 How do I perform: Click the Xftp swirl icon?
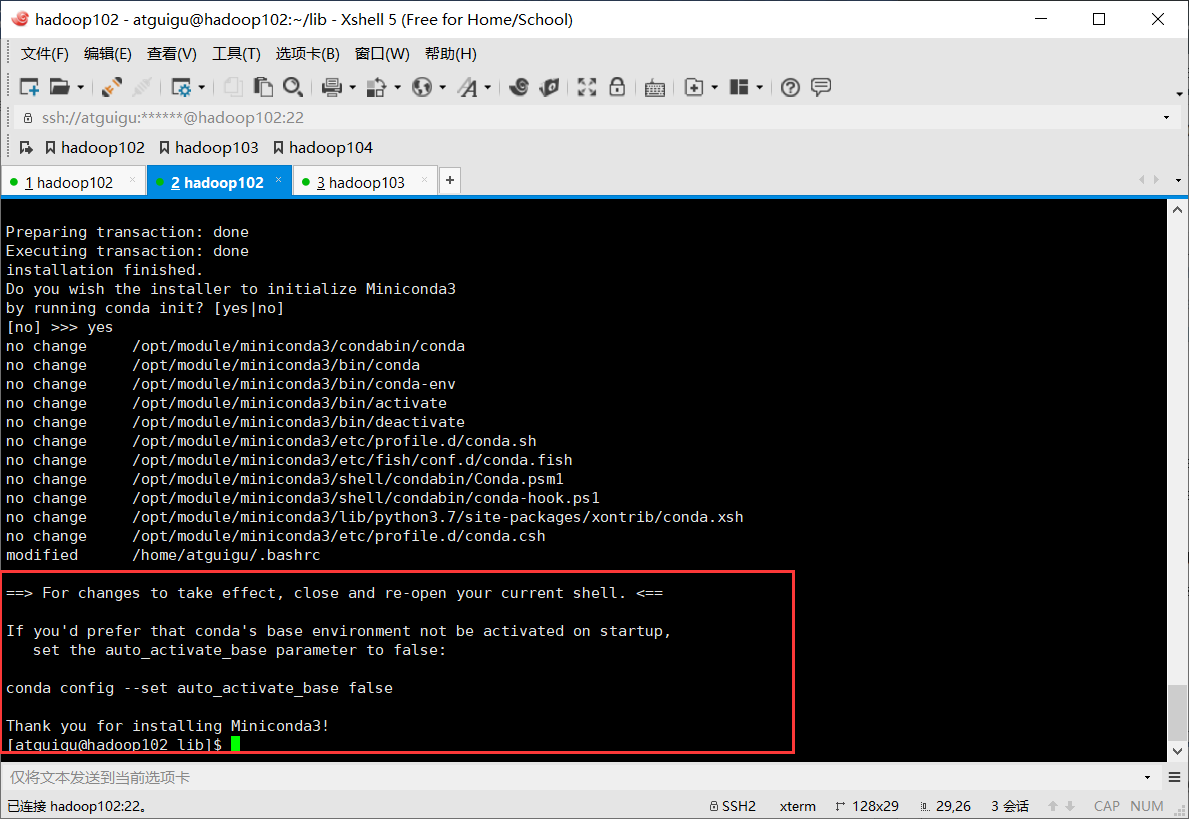pos(519,87)
